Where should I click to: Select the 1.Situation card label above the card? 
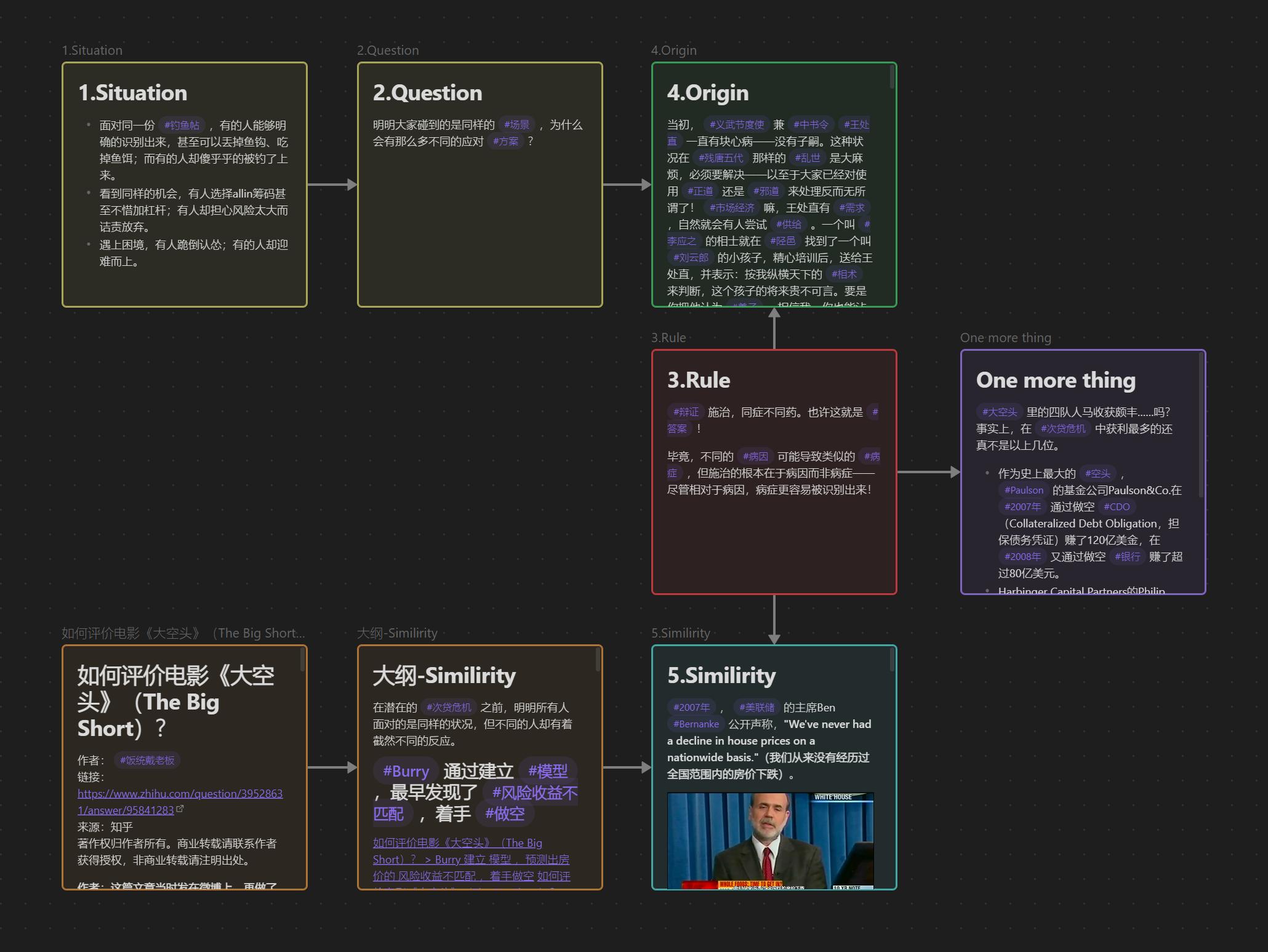pyautogui.click(x=92, y=50)
